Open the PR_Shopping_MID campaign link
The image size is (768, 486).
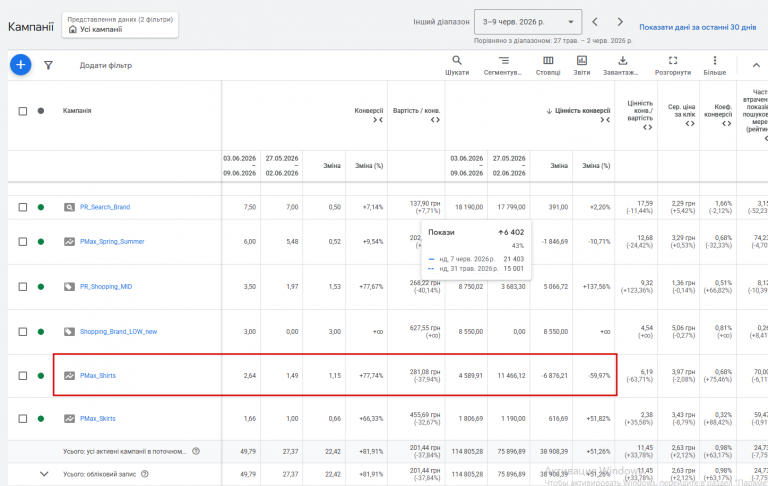[106, 287]
